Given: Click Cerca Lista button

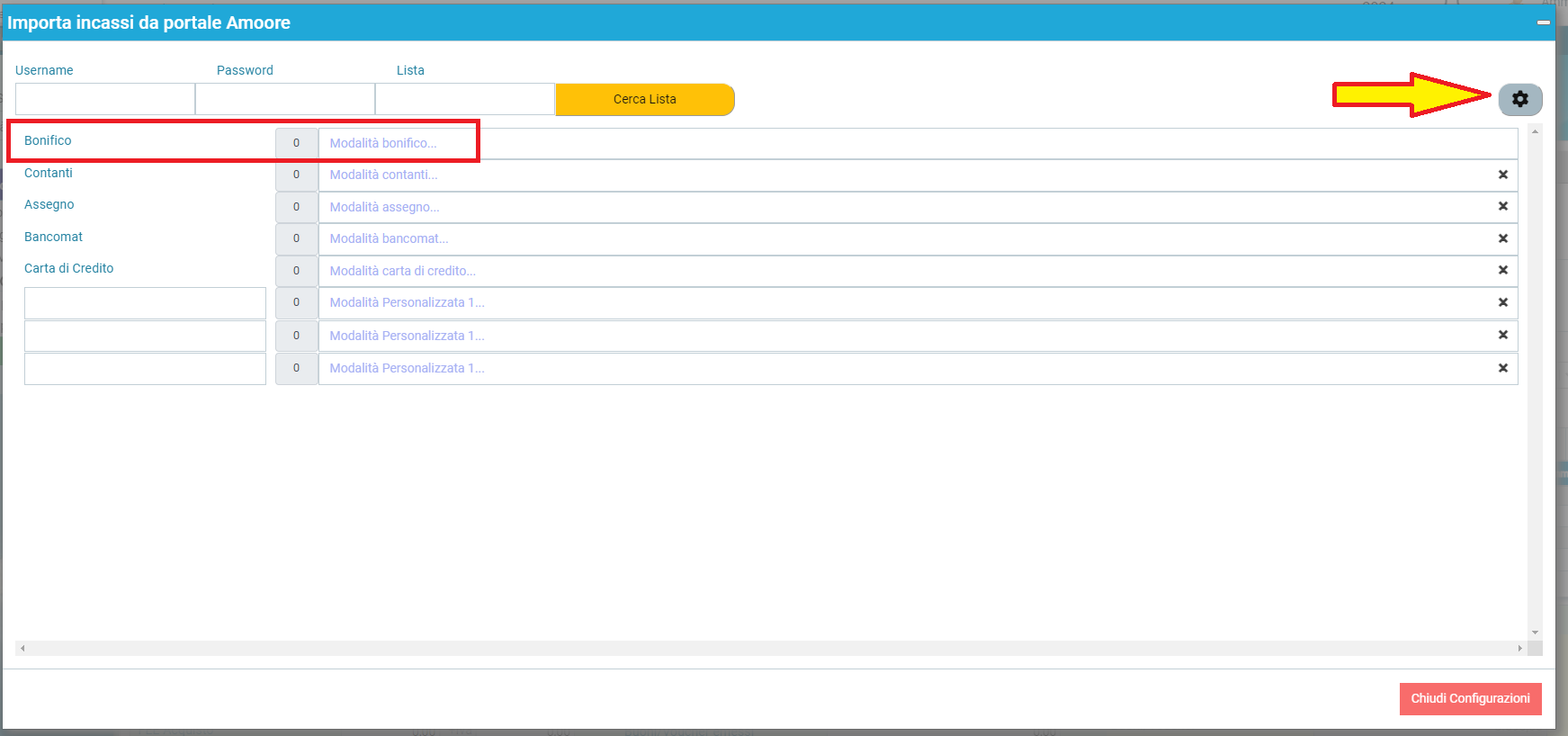Looking at the screenshot, I should coord(645,99).
